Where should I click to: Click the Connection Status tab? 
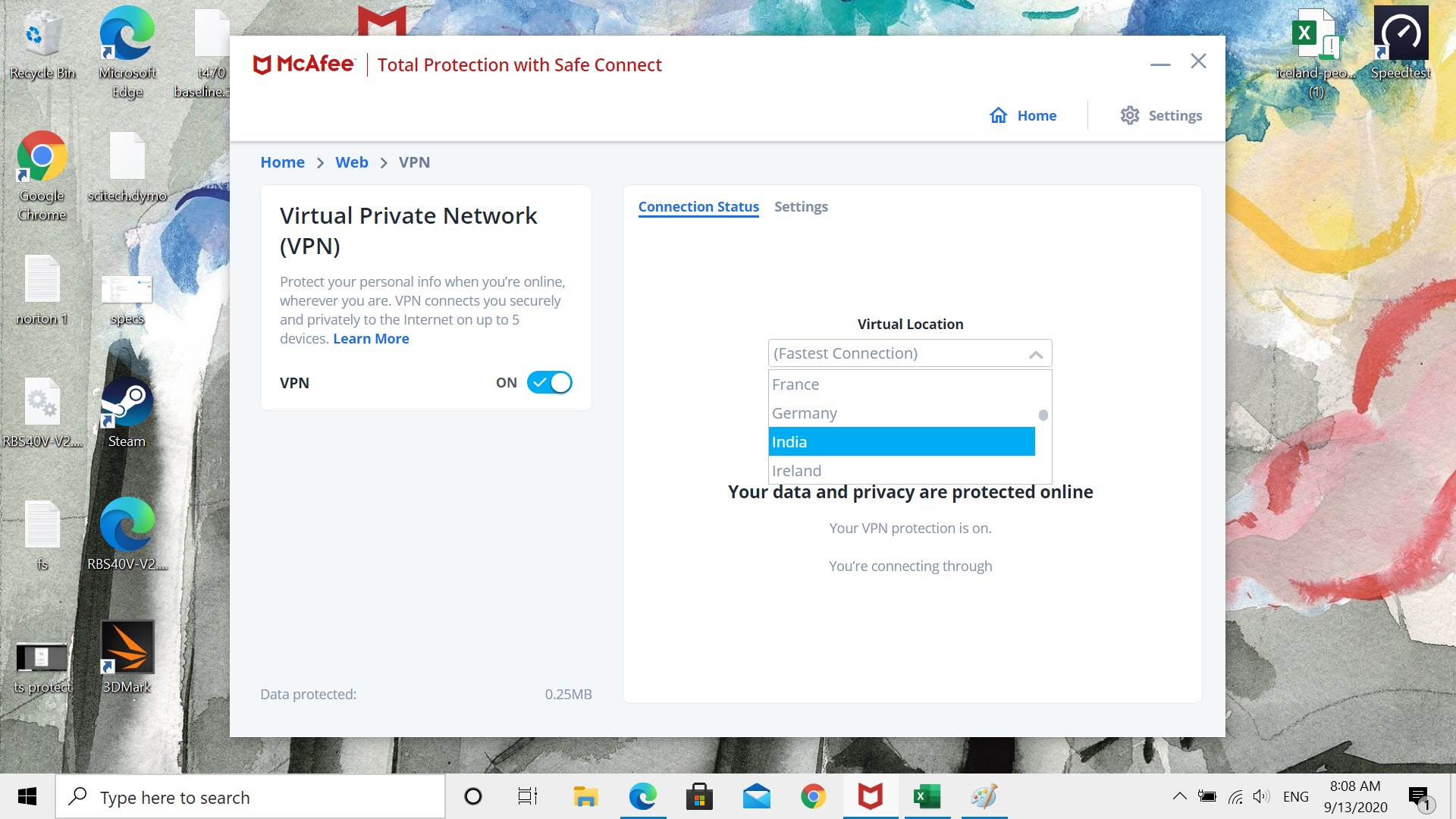[698, 207]
